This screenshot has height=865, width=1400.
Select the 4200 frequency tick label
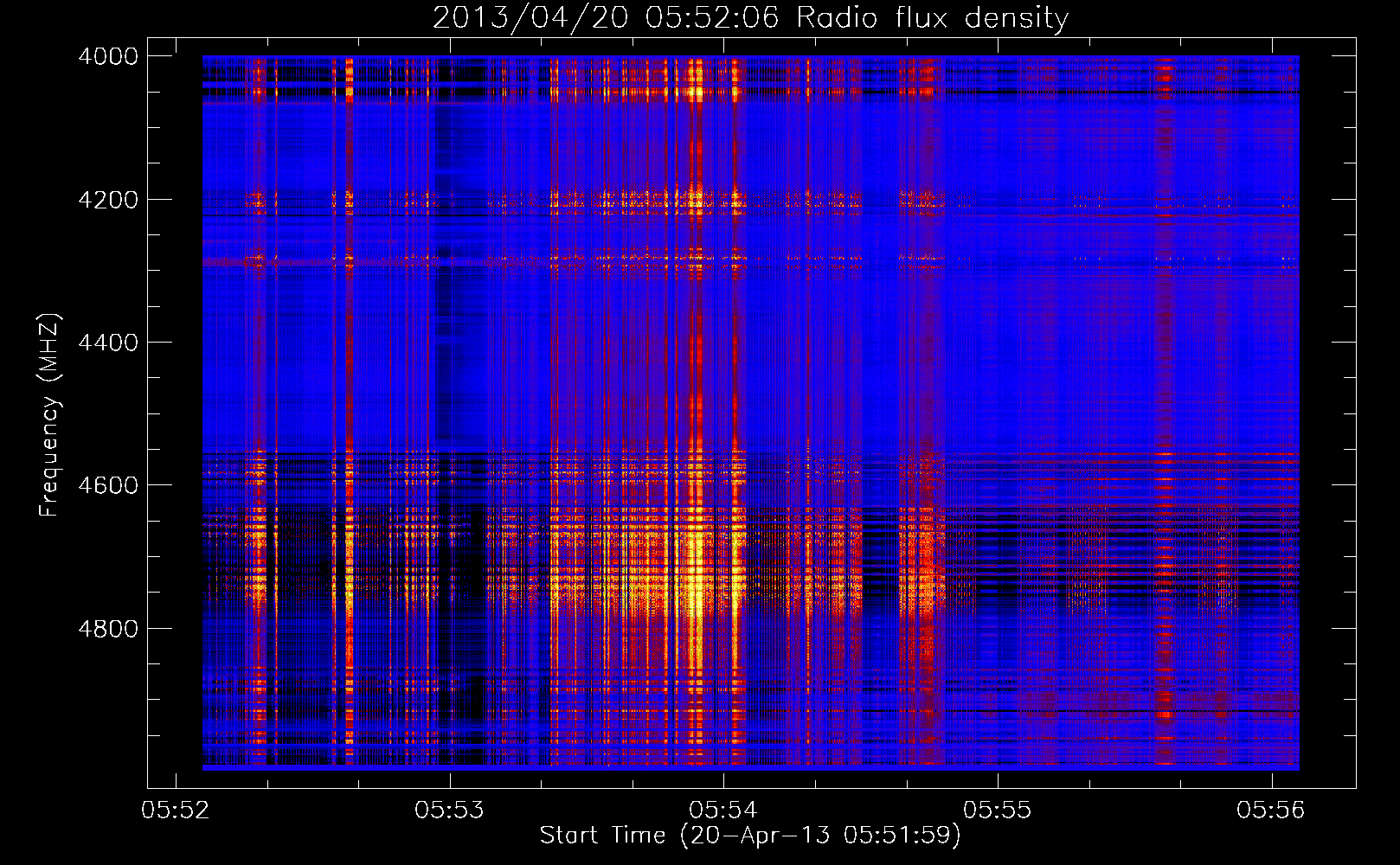108,200
